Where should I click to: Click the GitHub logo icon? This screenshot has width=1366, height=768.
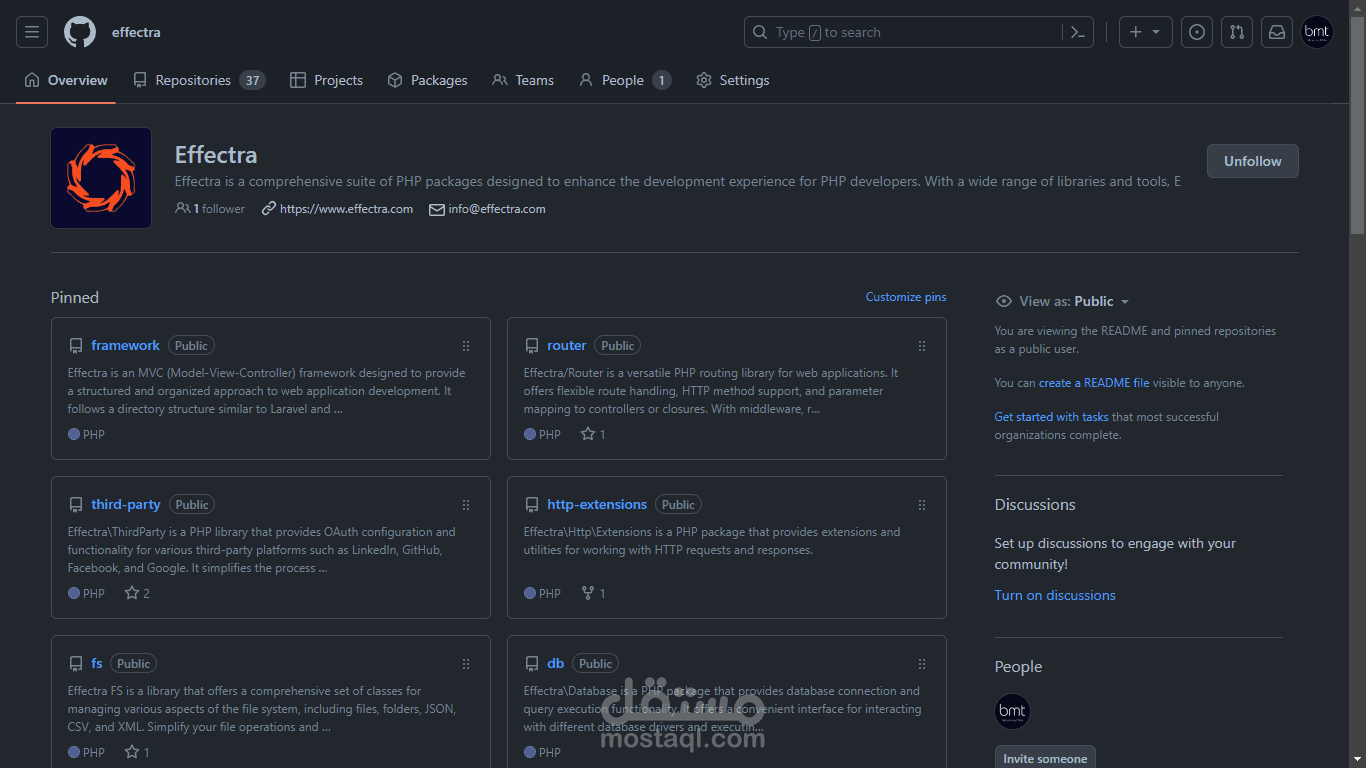[80, 32]
